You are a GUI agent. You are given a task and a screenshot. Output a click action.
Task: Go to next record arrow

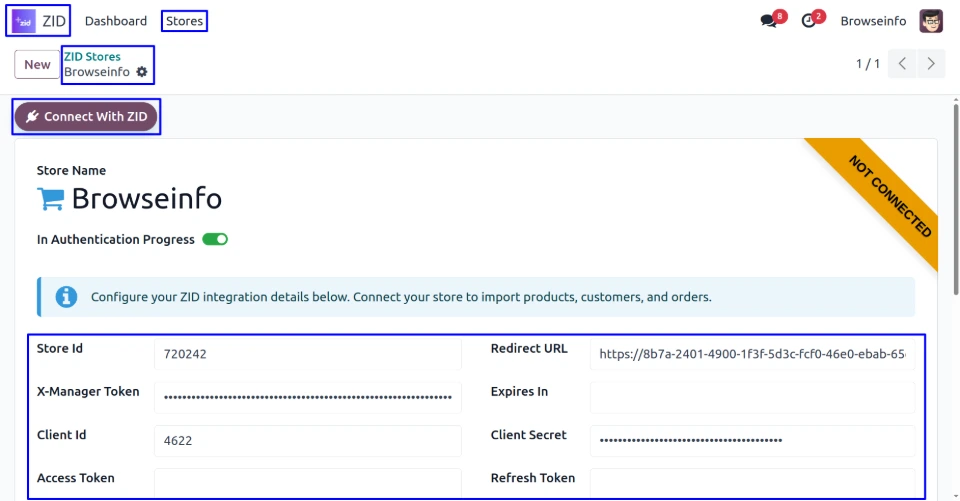tap(931, 64)
